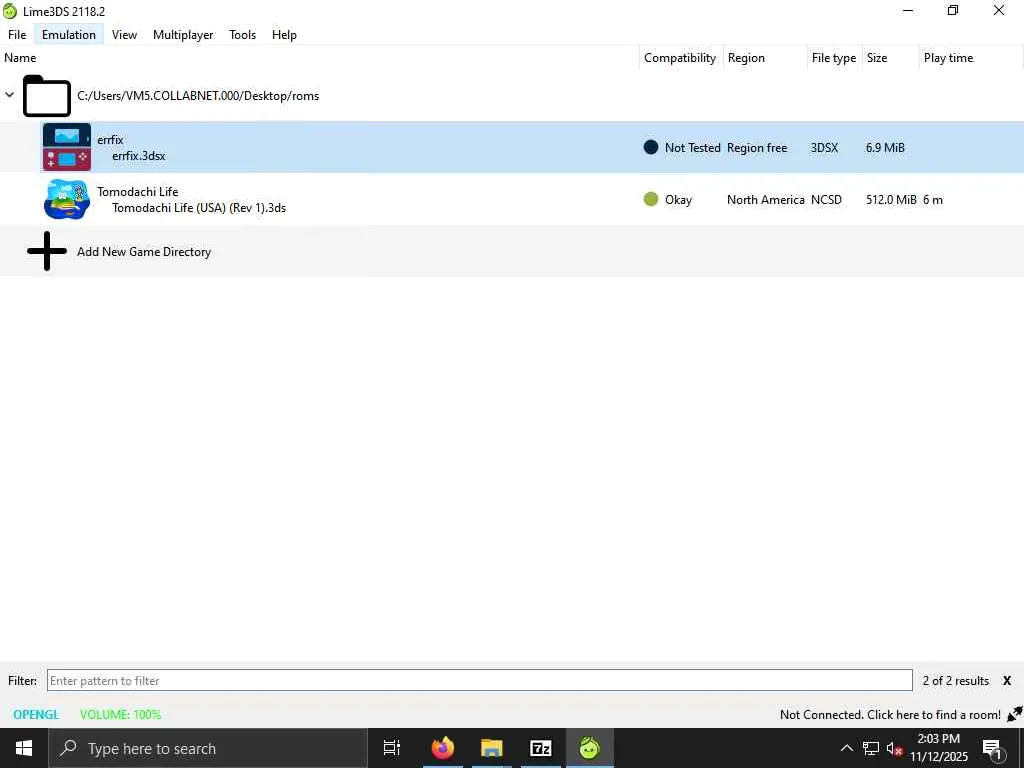Click the NCSD file type cell
The image size is (1024, 768).
pyautogui.click(x=826, y=200)
